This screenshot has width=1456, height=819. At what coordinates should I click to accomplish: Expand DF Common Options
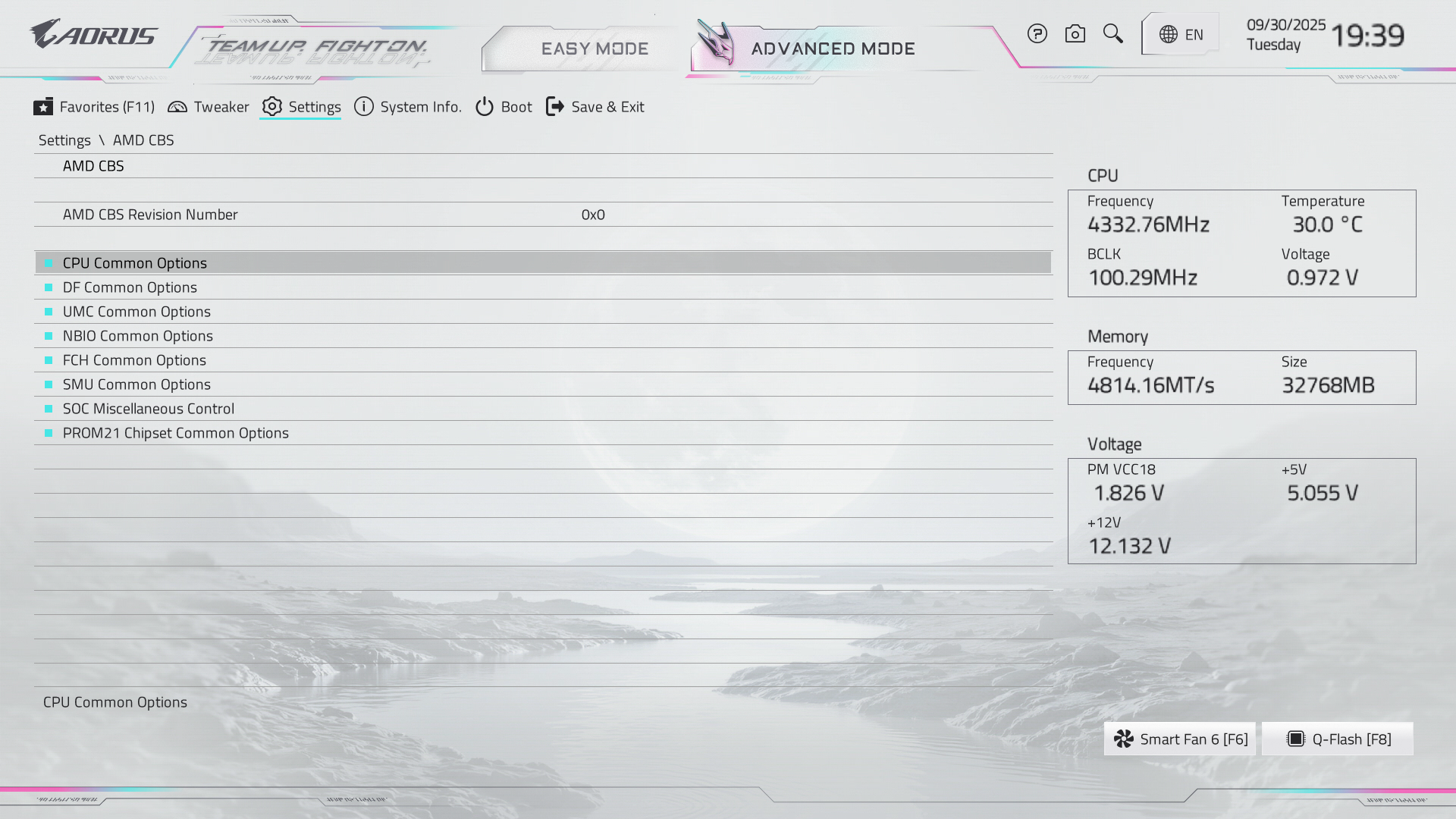click(x=130, y=287)
